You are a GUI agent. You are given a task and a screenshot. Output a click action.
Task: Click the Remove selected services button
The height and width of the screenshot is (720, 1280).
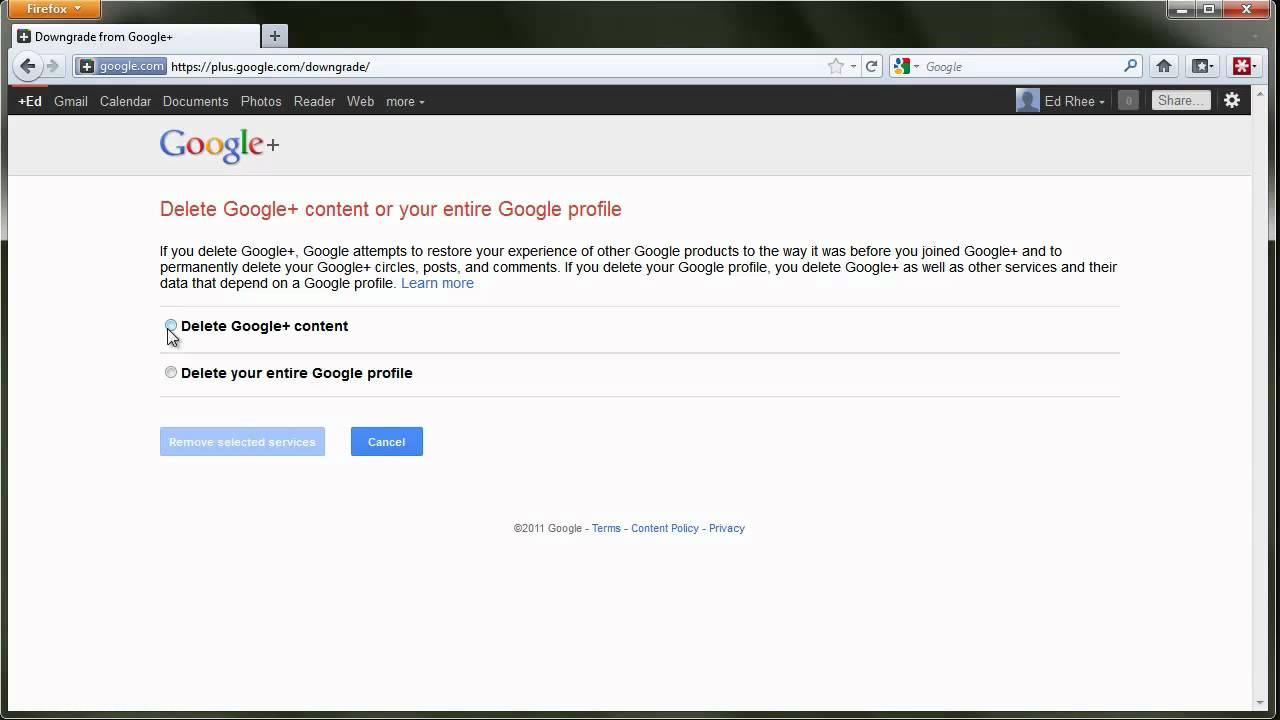[x=242, y=442]
